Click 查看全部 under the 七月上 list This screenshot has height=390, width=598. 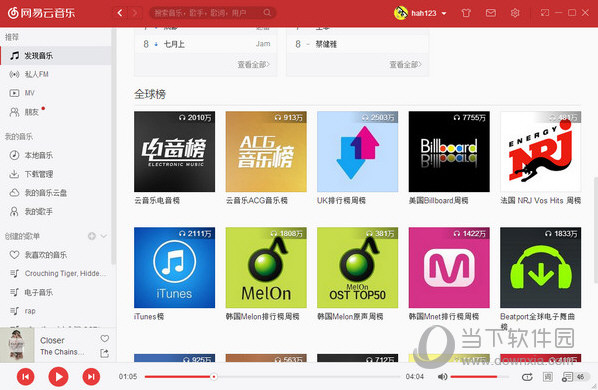pos(254,64)
